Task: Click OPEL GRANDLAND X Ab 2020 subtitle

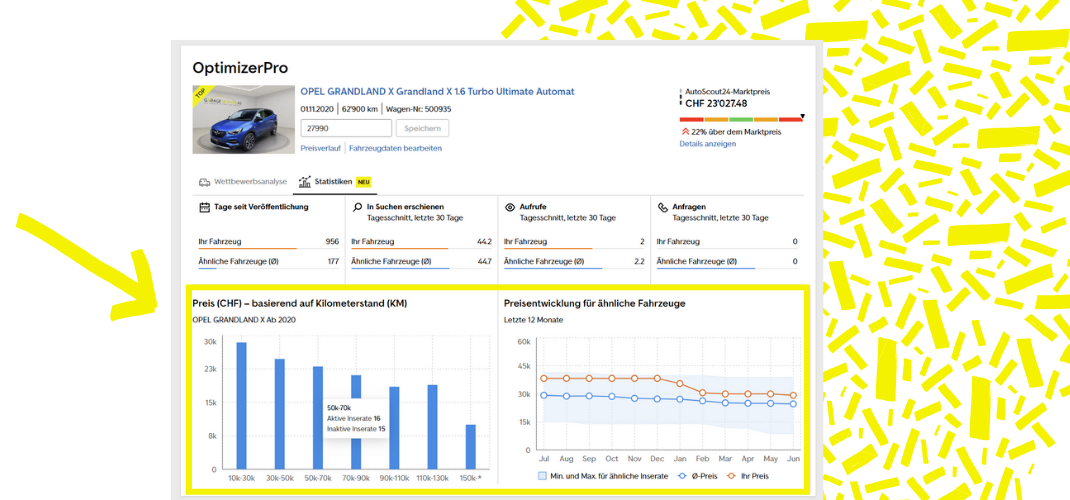Action: (244, 319)
